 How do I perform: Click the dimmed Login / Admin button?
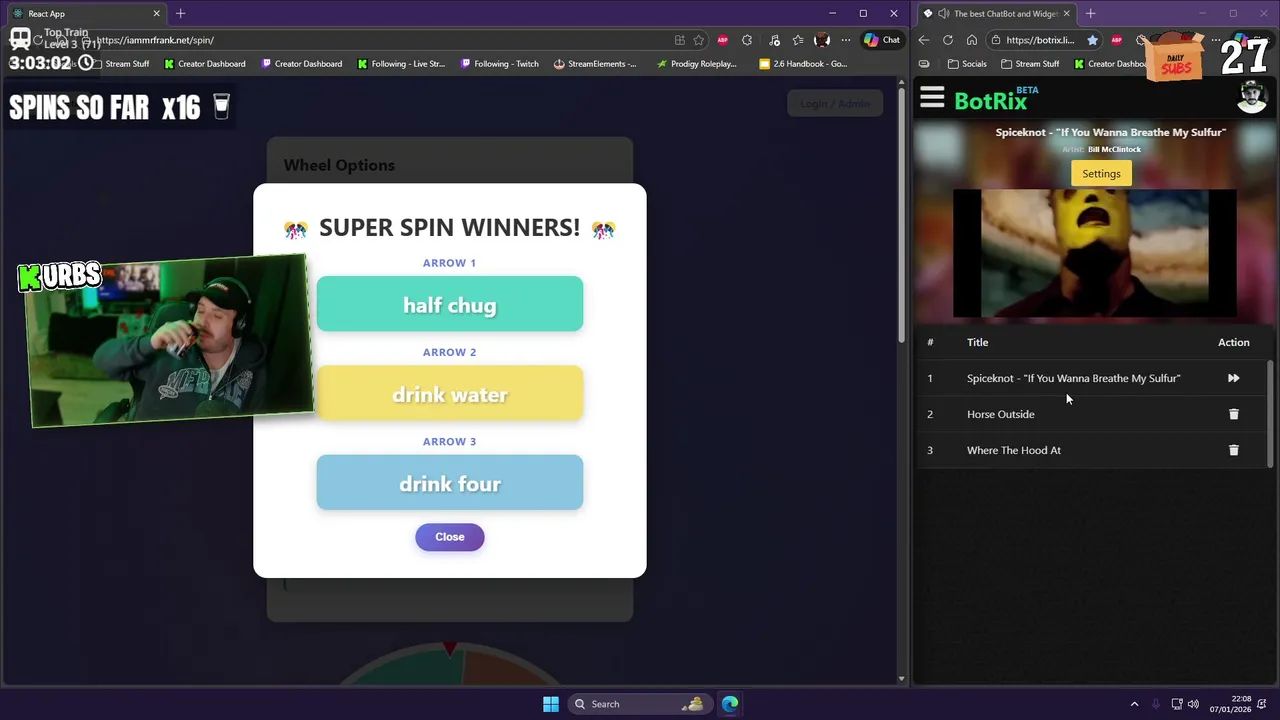coord(835,103)
